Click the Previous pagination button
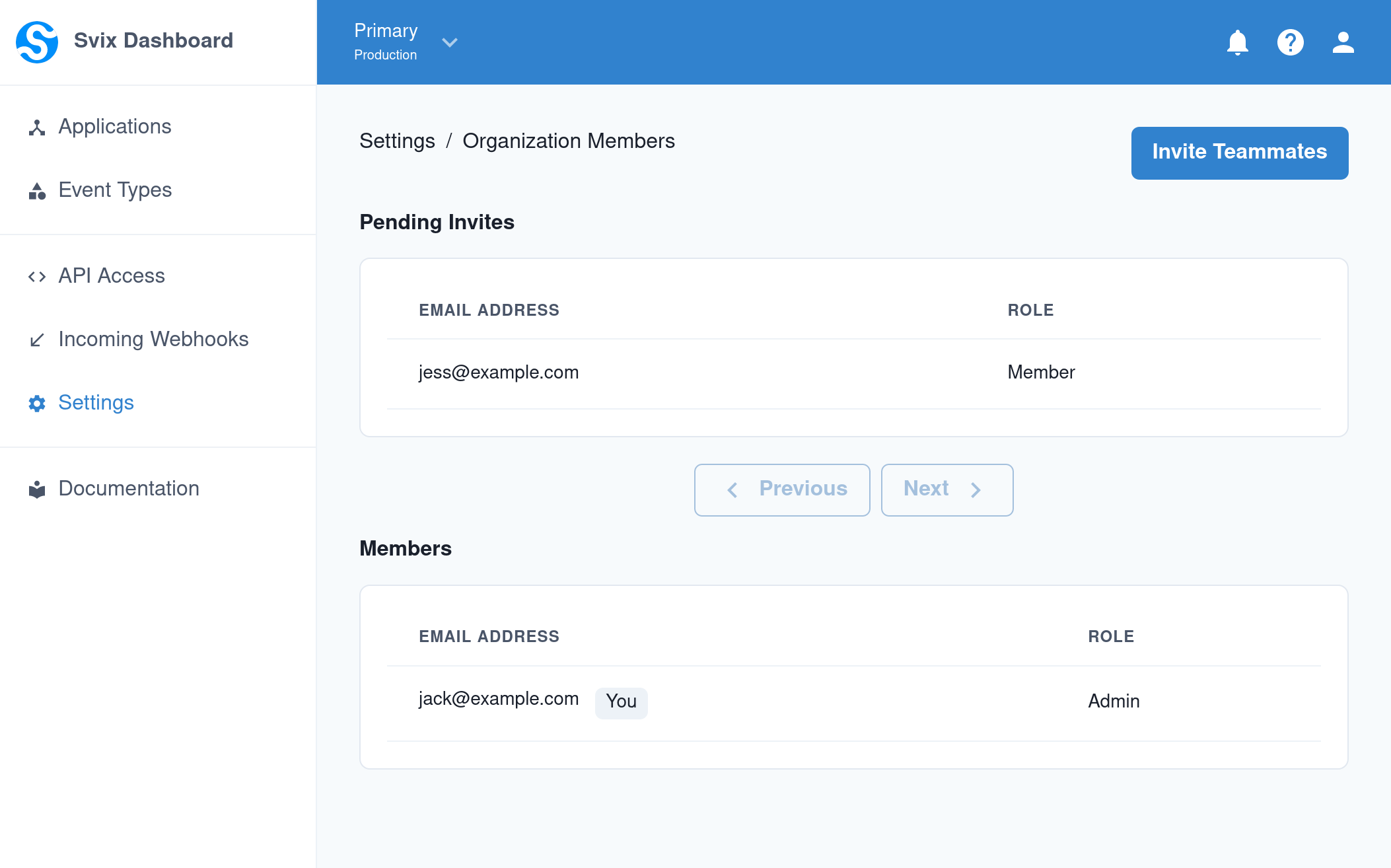This screenshot has height=868, width=1391. (x=782, y=489)
